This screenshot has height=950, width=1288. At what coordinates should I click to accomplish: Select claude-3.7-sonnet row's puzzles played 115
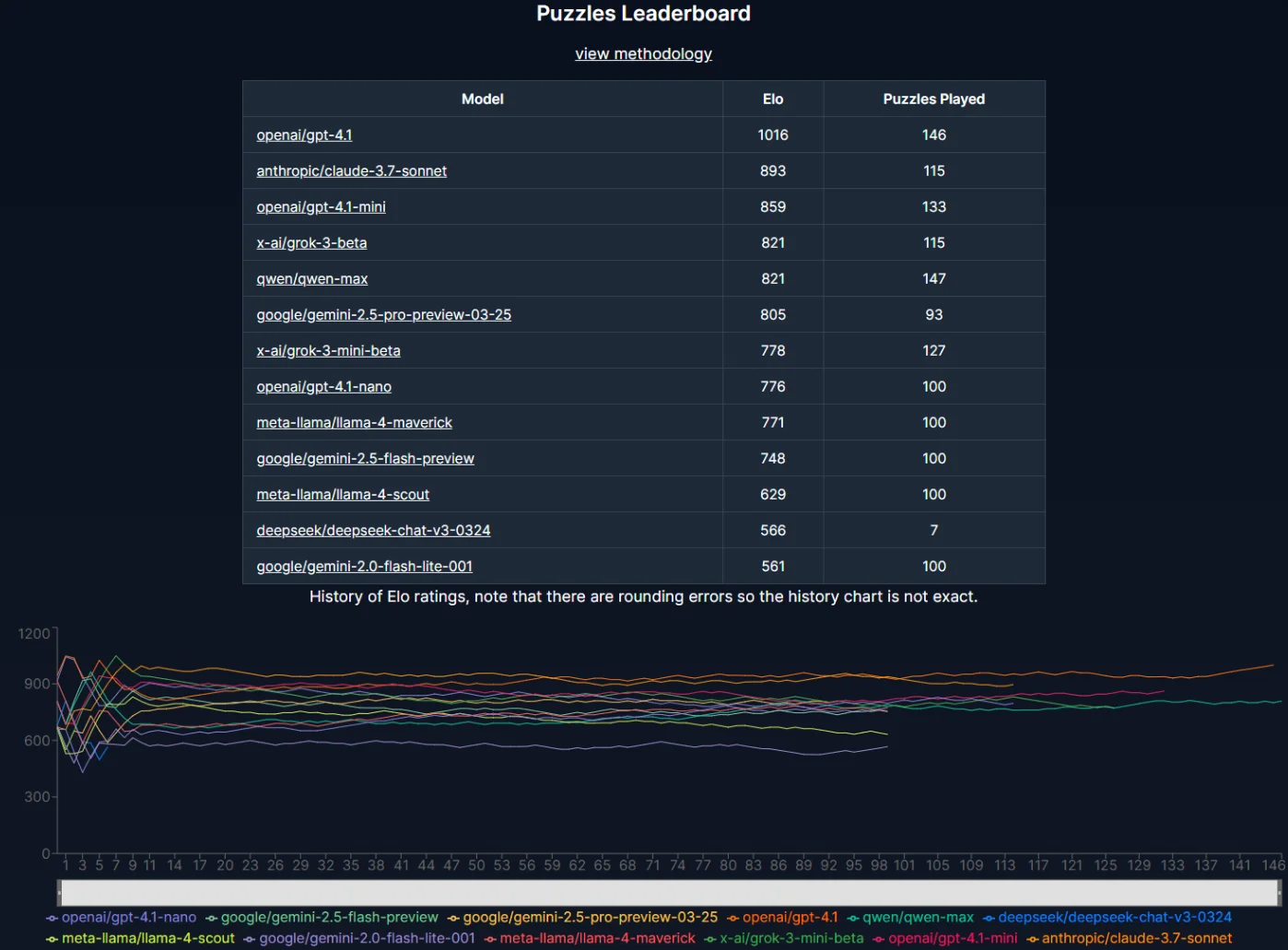coord(934,170)
